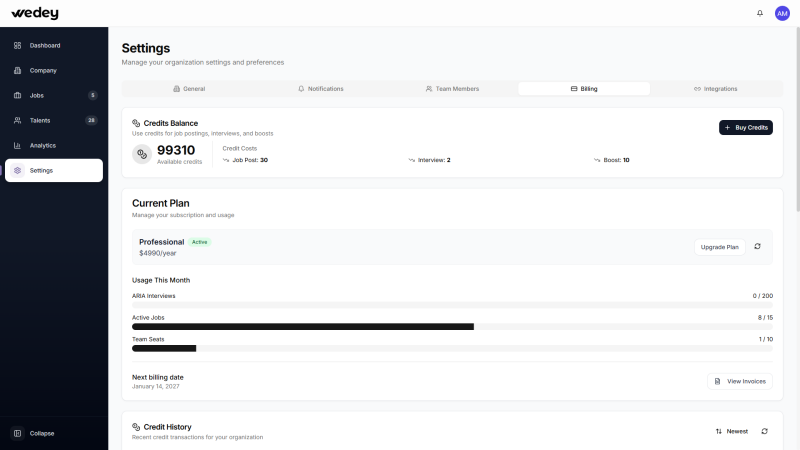Open the Team Members tab
Image resolution: width=800 pixels, height=450 pixels.
click(x=452, y=89)
